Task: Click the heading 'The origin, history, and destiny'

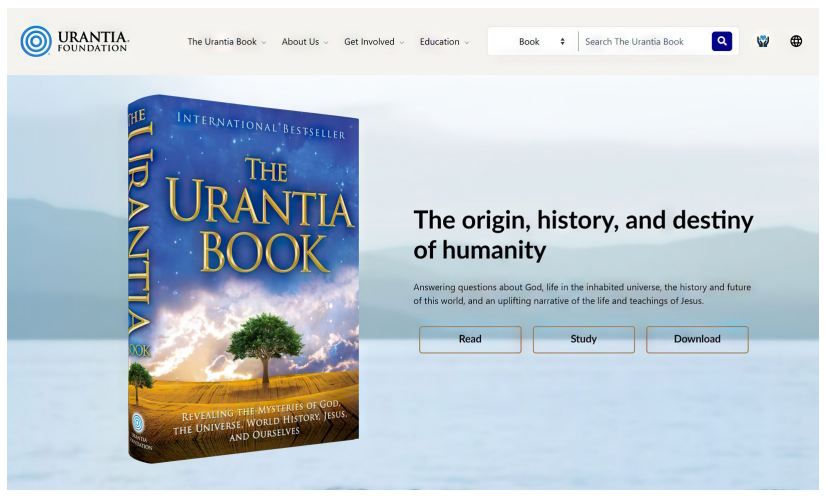Action: [x=583, y=220]
